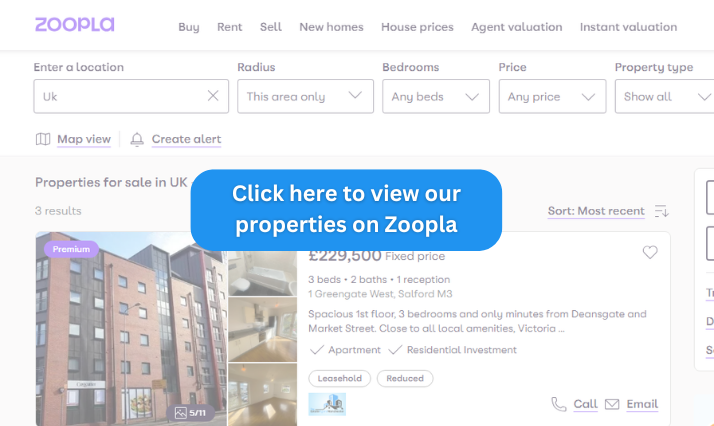The width and height of the screenshot is (714, 426).
Task: Click the map icon beside Map view
Action: click(x=43, y=139)
